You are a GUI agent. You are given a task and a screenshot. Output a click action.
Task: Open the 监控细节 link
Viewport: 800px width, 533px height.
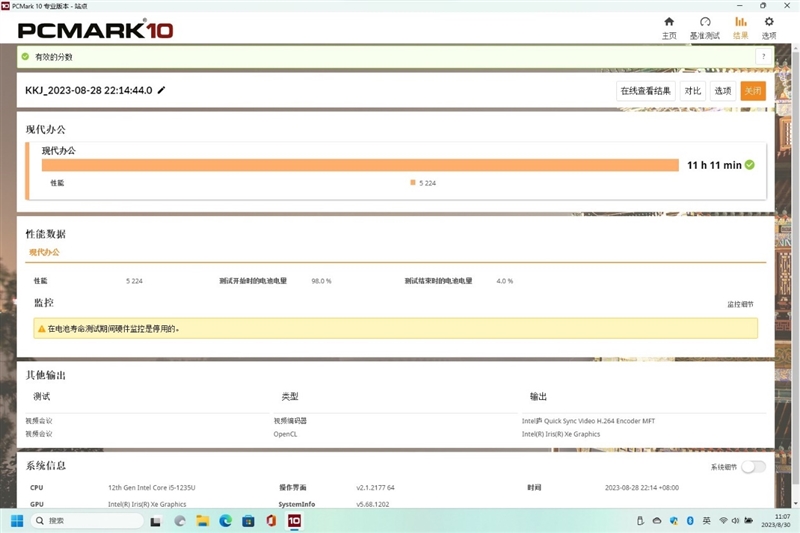point(740,304)
